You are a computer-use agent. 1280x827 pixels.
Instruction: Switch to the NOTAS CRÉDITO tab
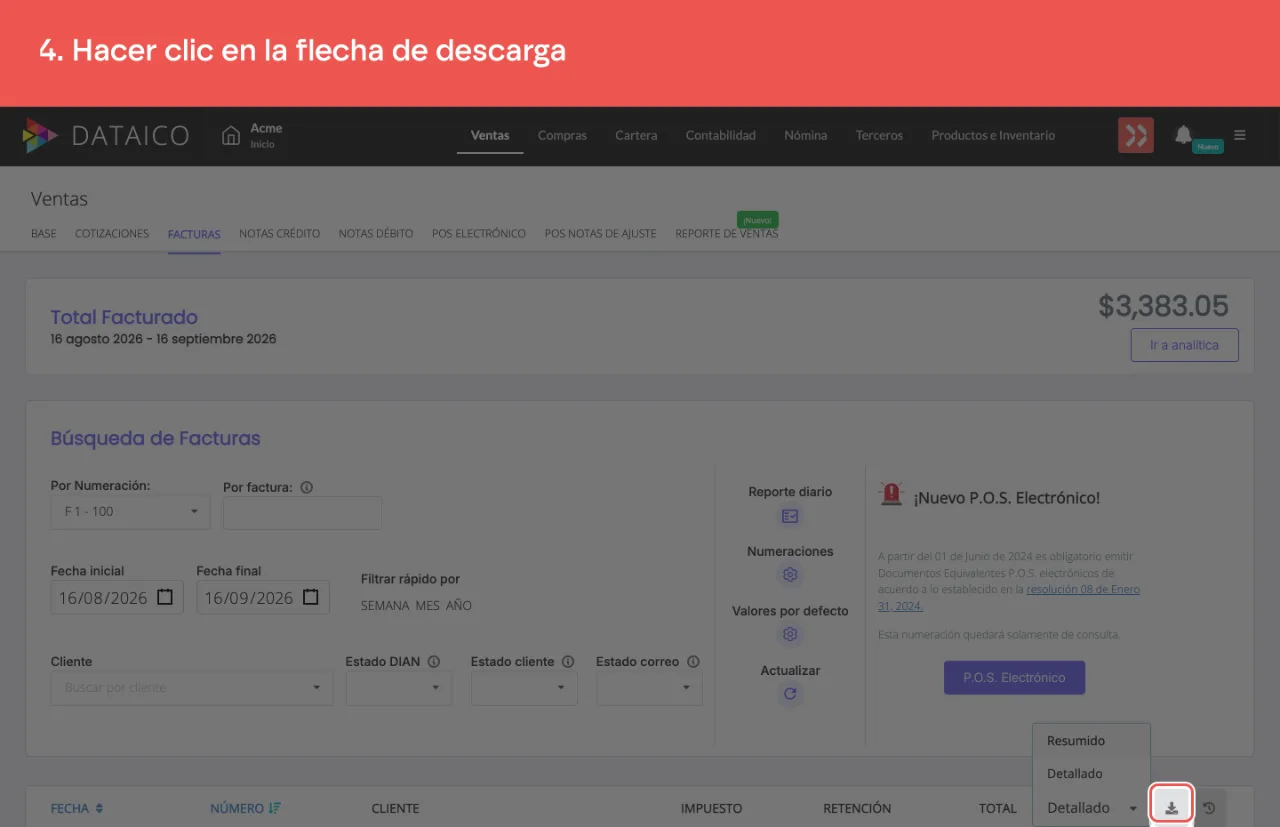(x=279, y=234)
